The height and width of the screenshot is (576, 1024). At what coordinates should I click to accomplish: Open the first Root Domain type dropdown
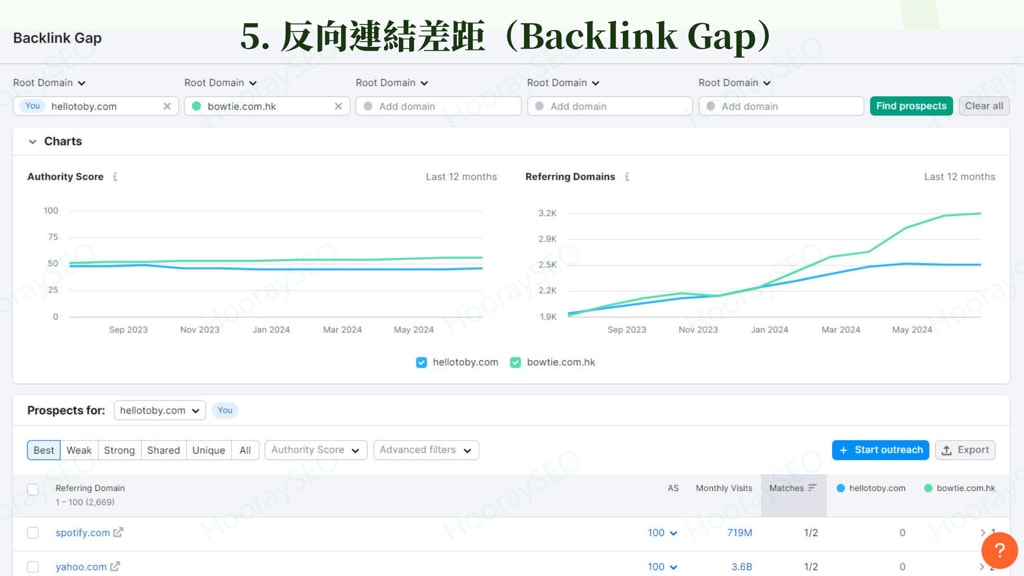point(48,83)
